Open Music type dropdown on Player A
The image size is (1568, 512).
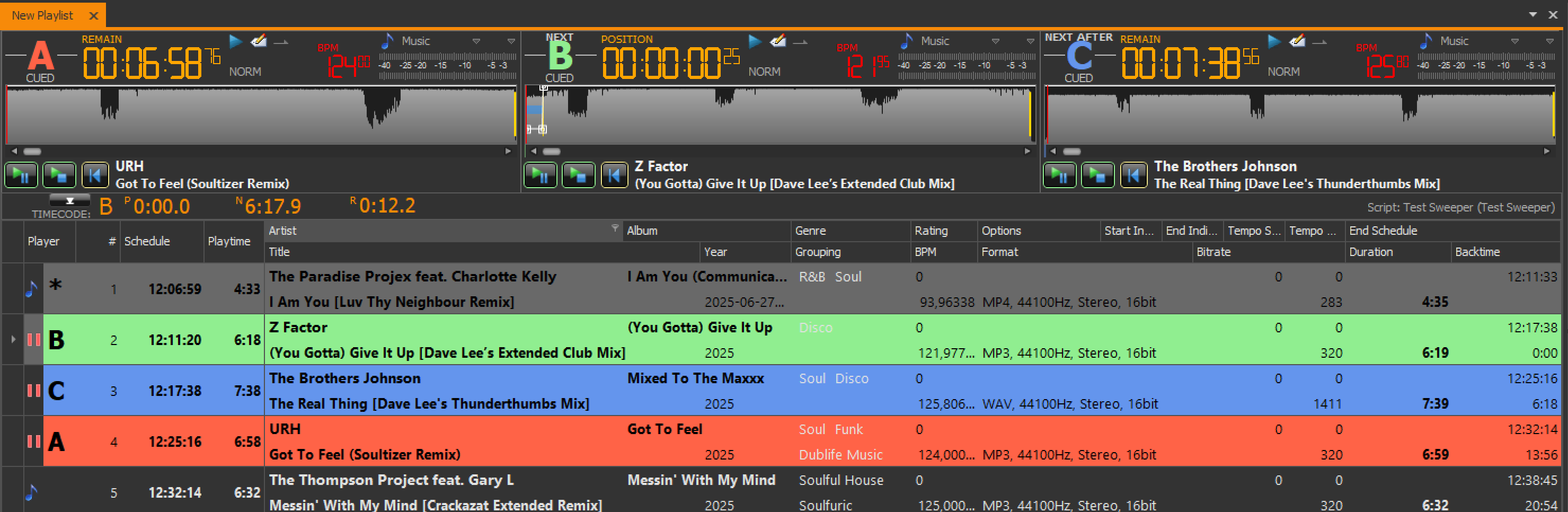pos(476,41)
